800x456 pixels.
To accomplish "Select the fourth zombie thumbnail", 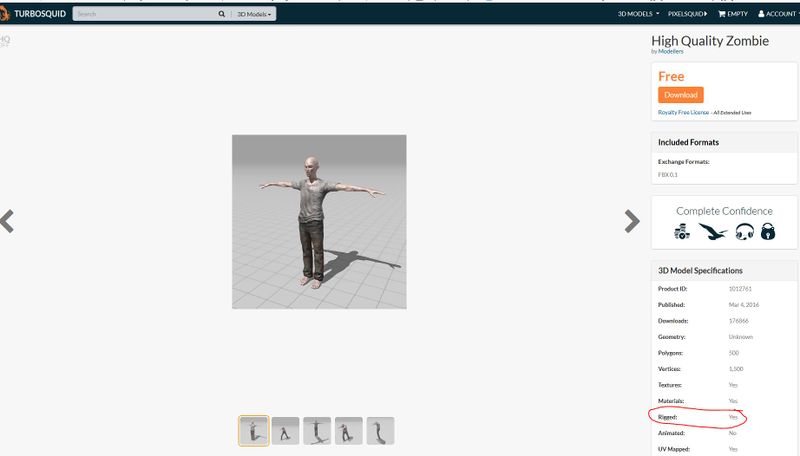I will click(348, 431).
